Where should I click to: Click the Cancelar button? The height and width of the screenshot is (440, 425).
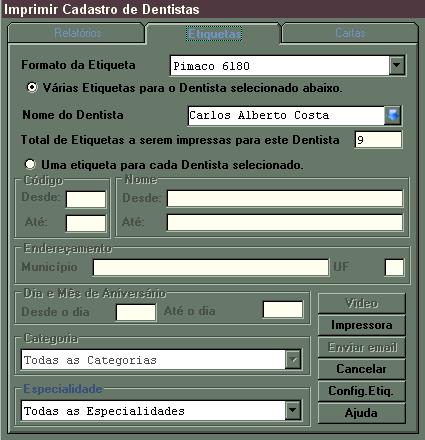click(362, 369)
